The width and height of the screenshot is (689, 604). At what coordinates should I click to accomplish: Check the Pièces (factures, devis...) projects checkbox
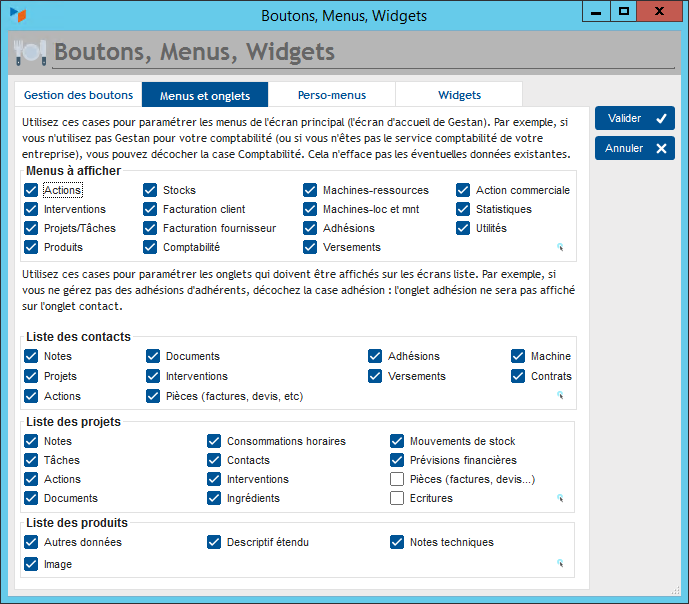(x=397, y=479)
